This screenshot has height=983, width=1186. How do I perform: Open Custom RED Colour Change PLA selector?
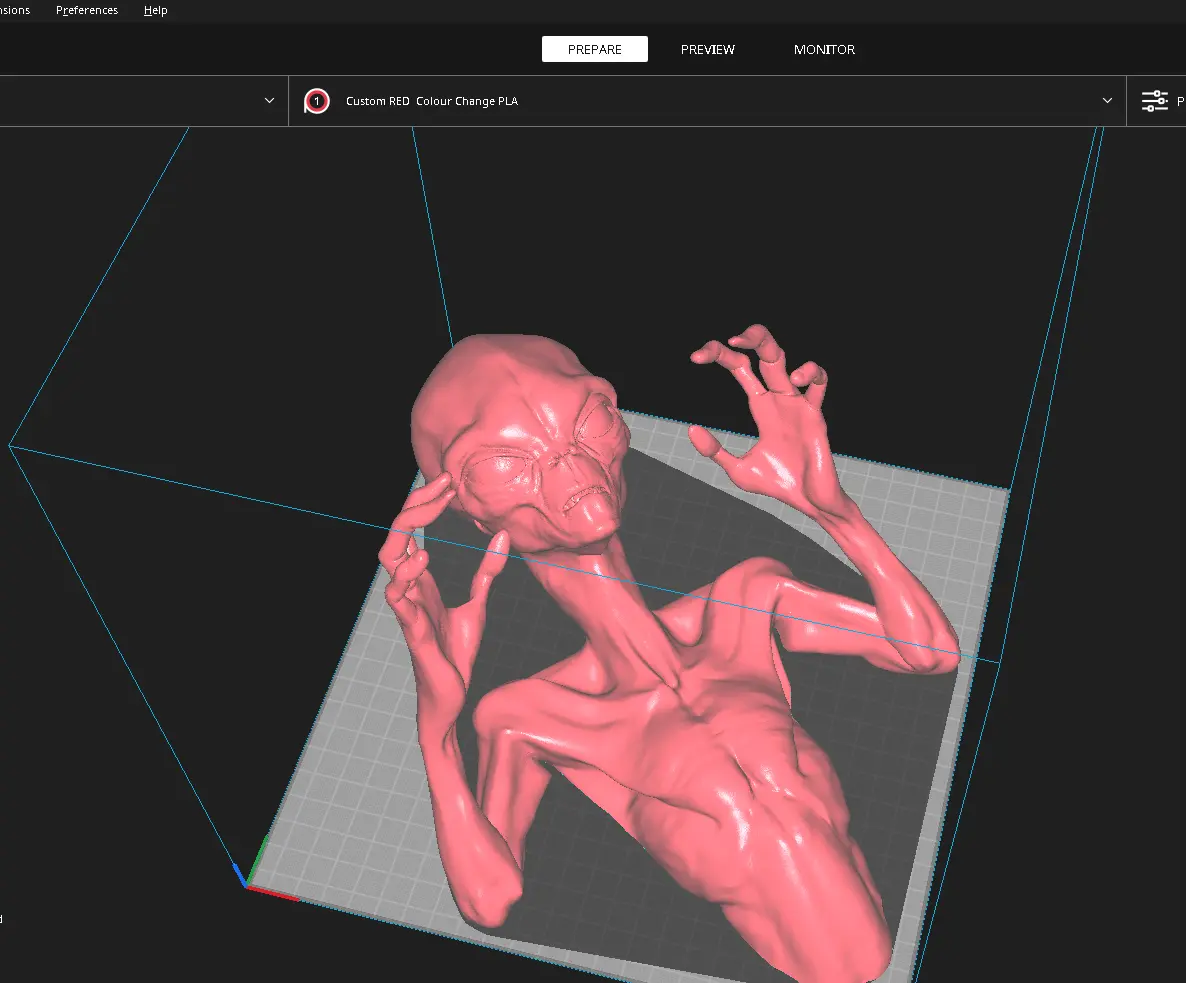pos(431,101)
